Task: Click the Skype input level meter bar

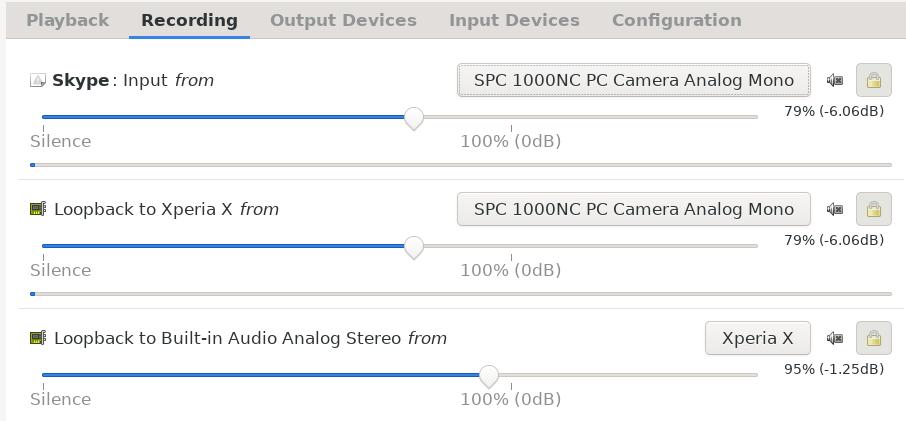Action: click(461, 165)
